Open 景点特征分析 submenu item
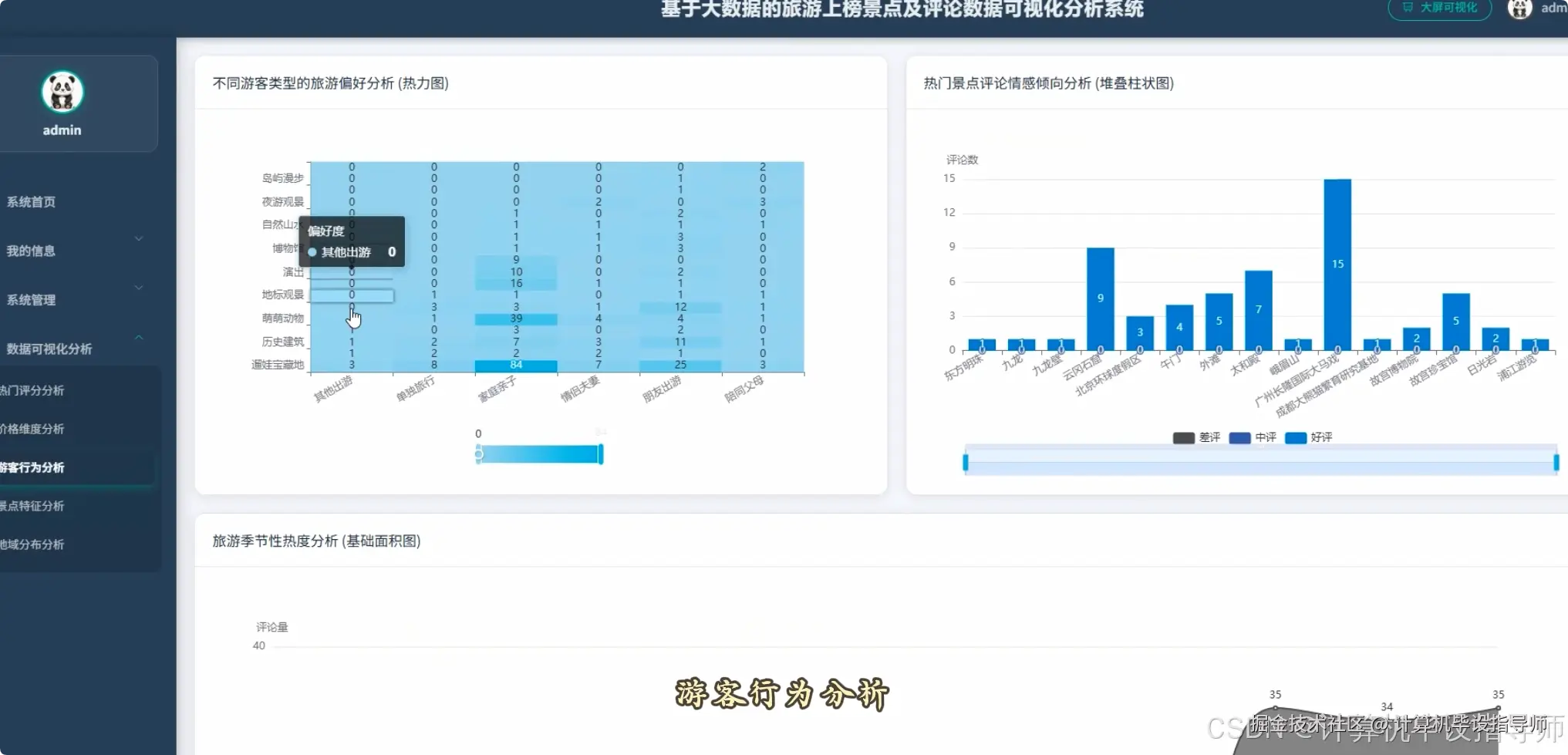This screenshot has height=755, width=1568. [32, 506]
